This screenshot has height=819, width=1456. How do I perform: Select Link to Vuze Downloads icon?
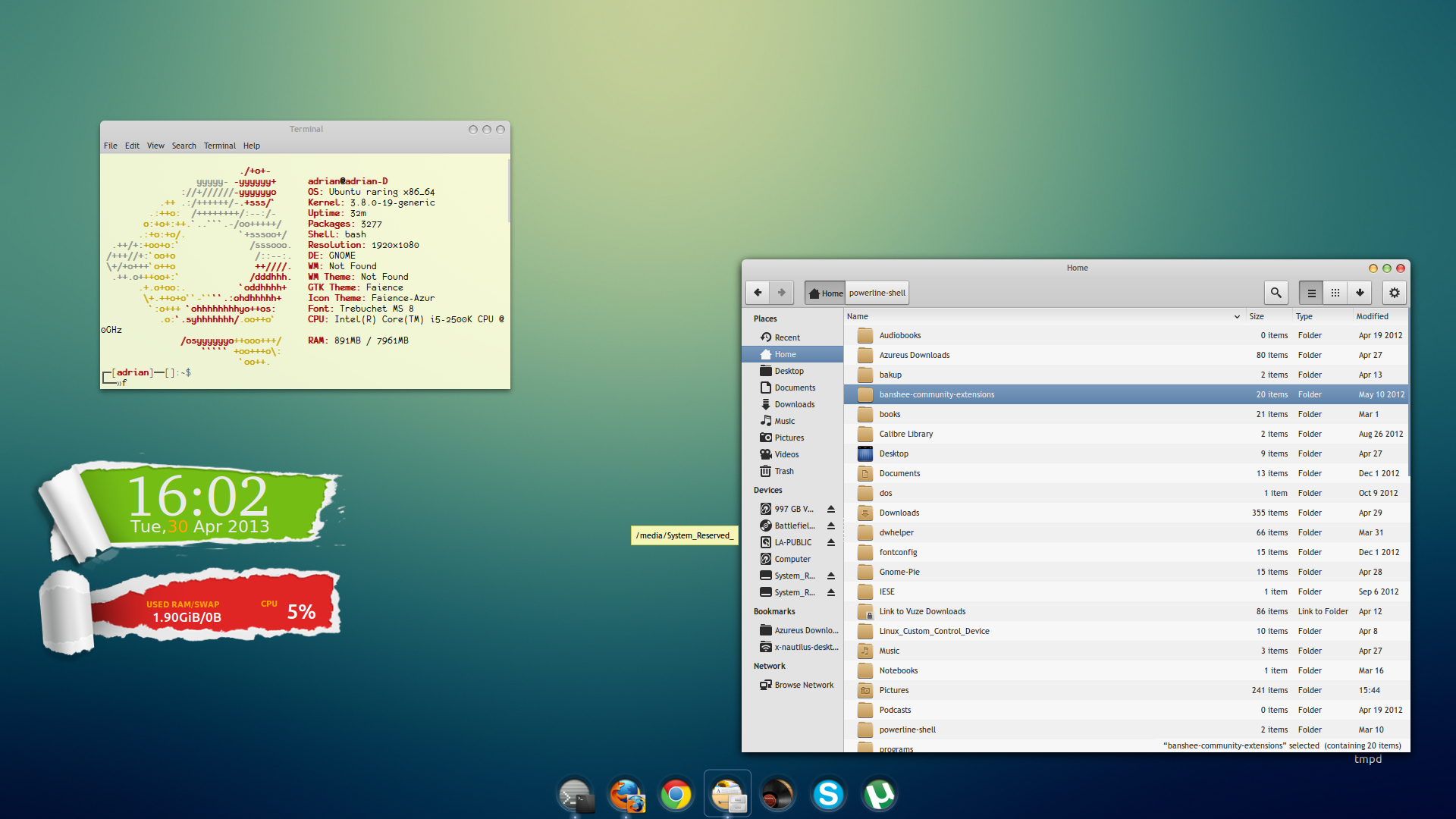pyautogui.click(x=865, y=611)
